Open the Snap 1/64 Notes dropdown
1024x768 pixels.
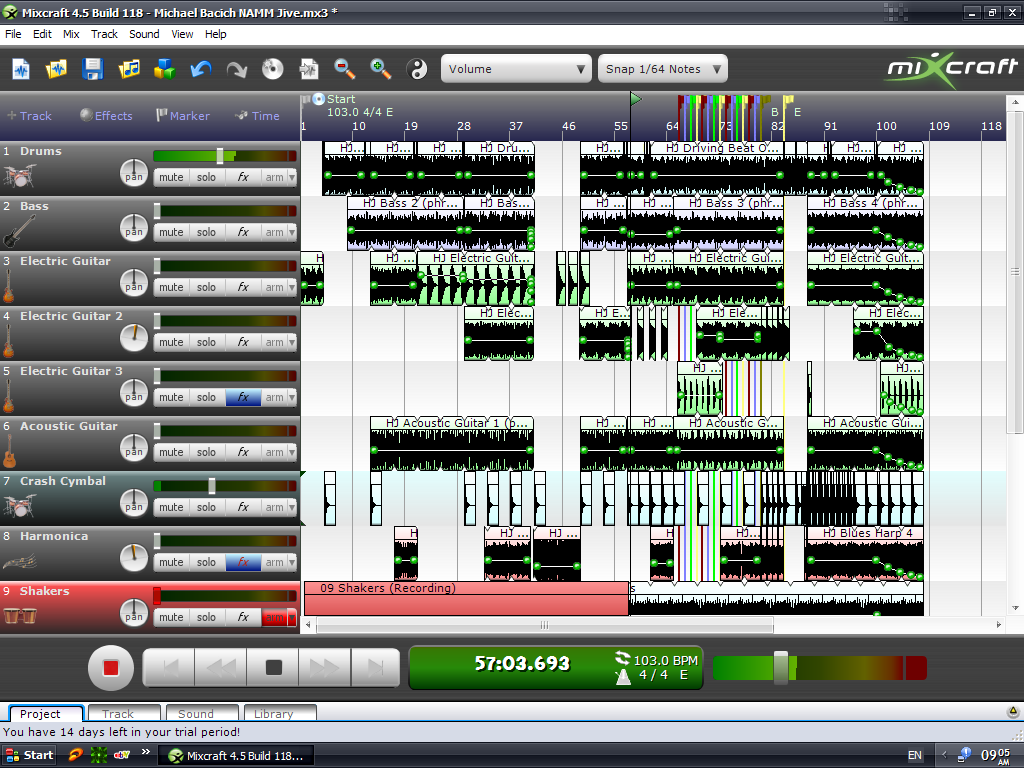coord(662,69)
